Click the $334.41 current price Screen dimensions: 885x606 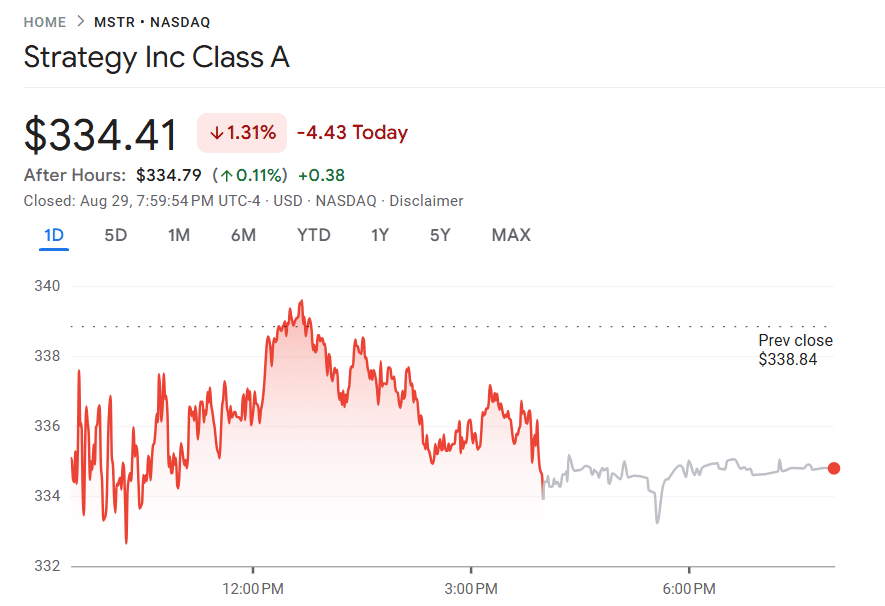click(x=100, y=132)
